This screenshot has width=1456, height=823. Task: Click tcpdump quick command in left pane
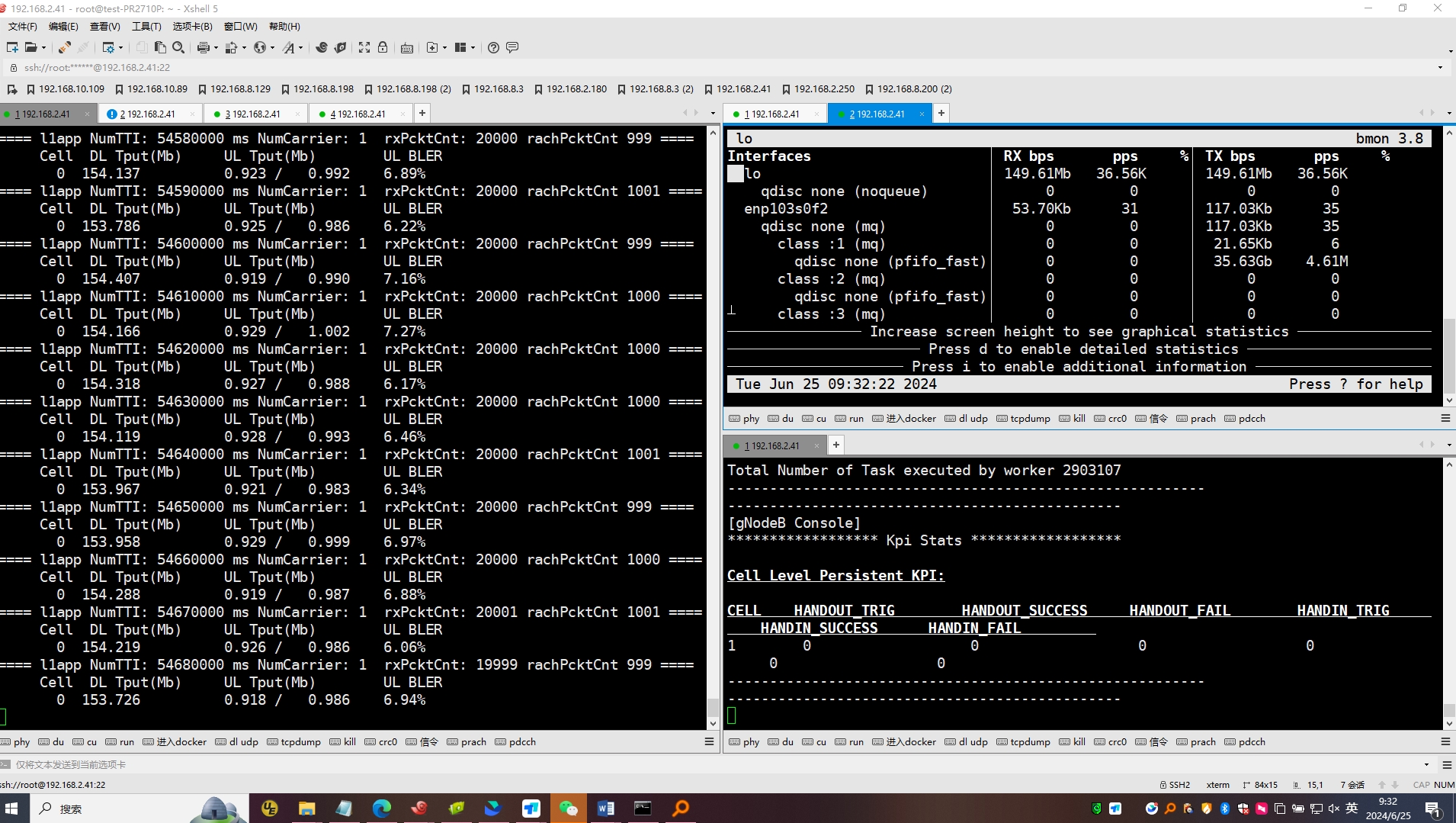pyautogui.click(x=293, y=741)
